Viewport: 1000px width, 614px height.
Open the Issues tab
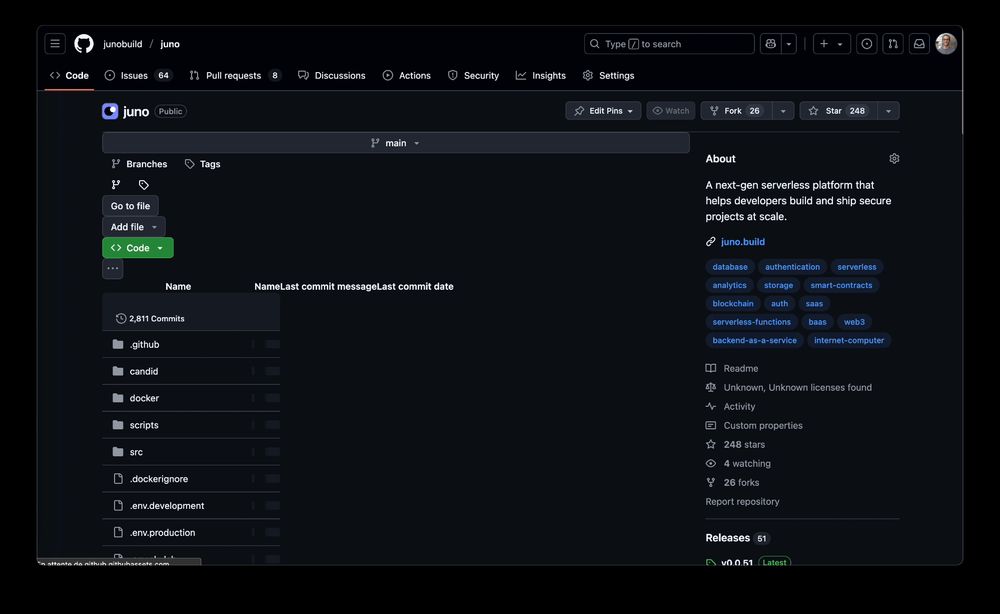click(138, 75)
